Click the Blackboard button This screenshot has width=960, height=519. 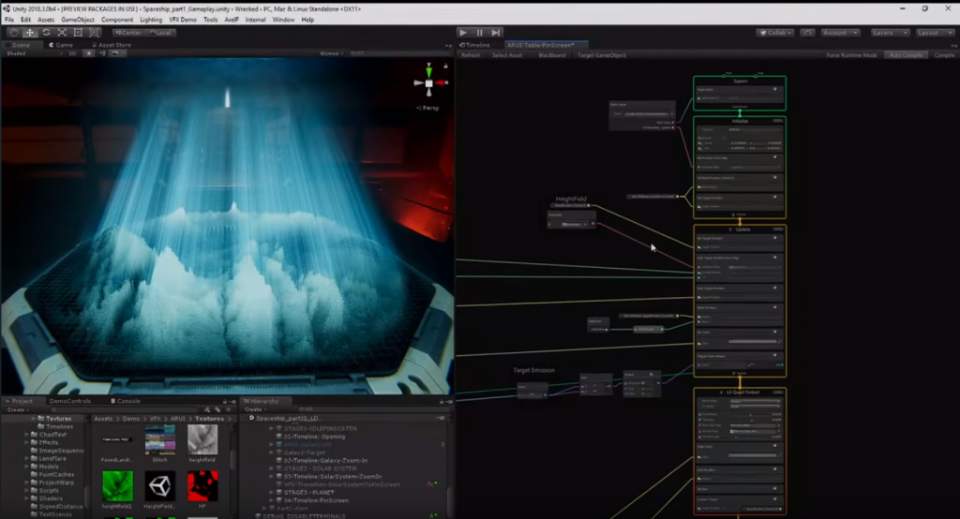tap(552, 55)
